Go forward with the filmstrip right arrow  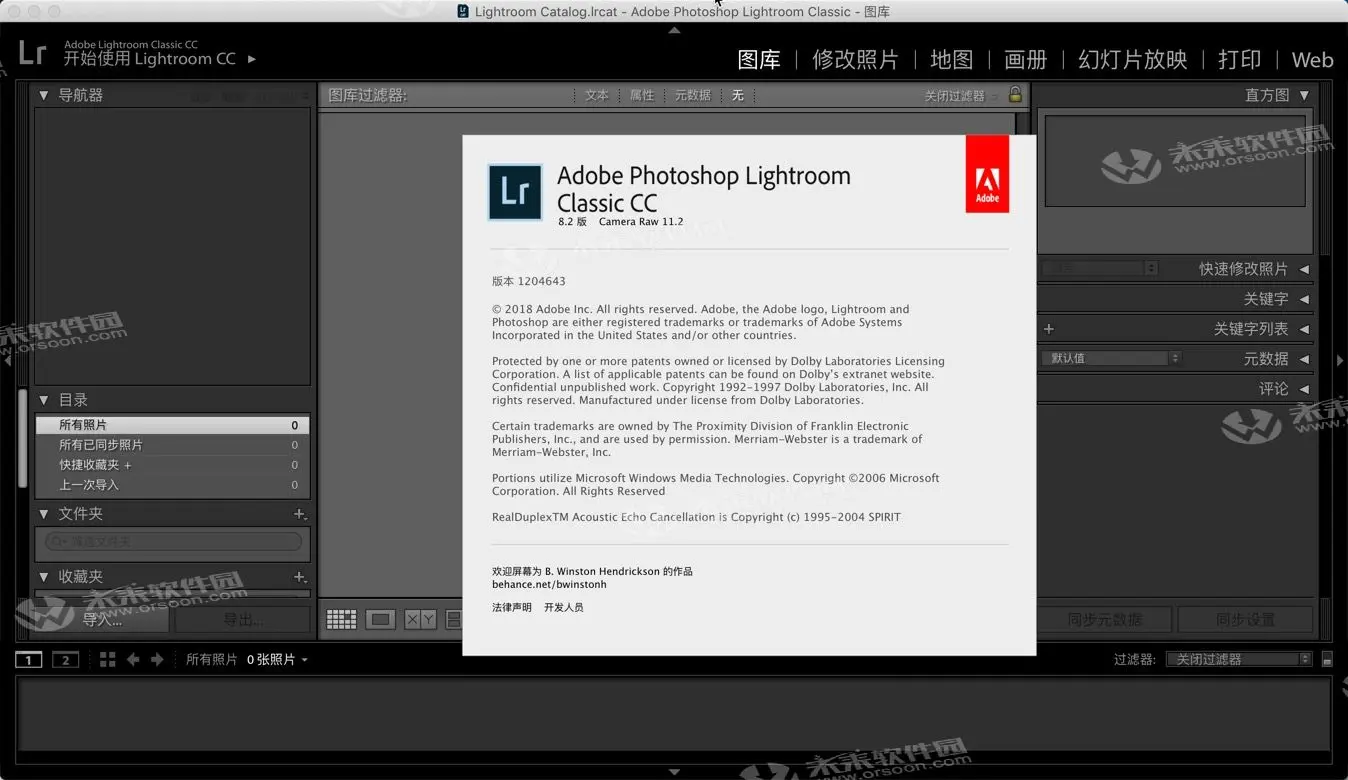[157, 659]
